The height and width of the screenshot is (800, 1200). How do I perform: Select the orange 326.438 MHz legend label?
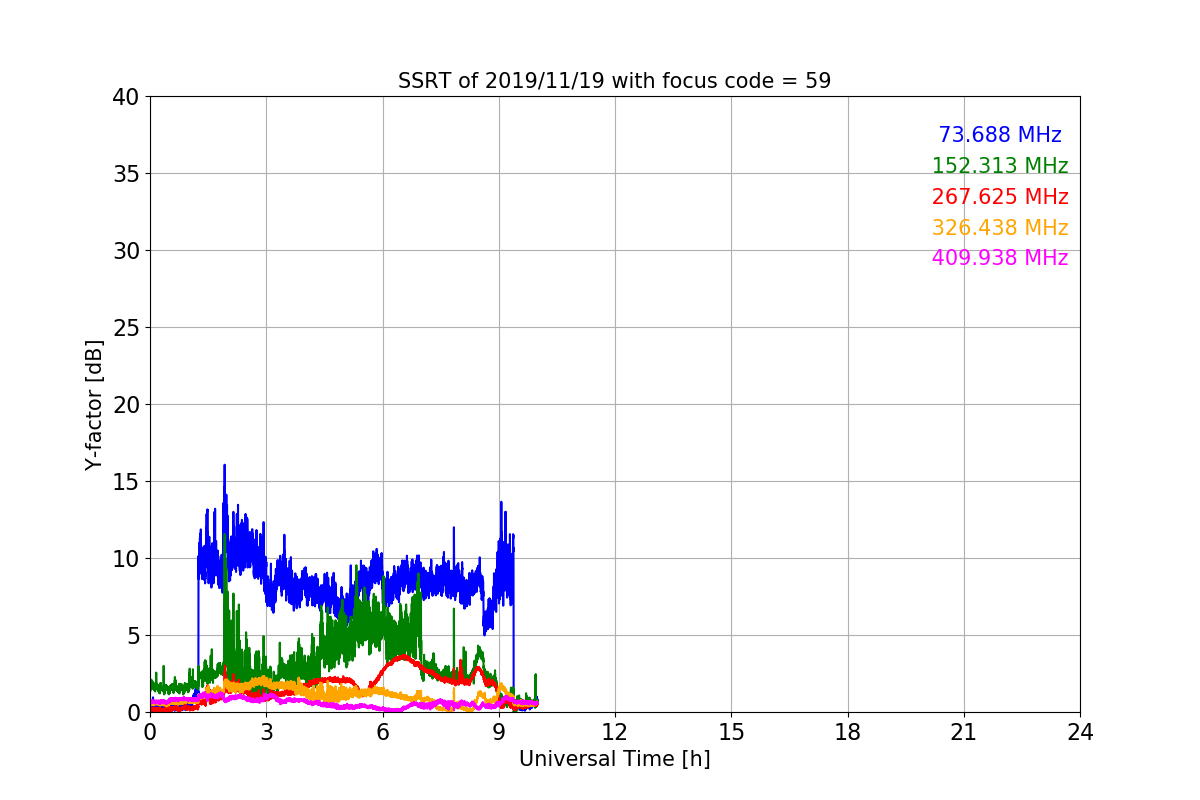[x=1000, y=228]
